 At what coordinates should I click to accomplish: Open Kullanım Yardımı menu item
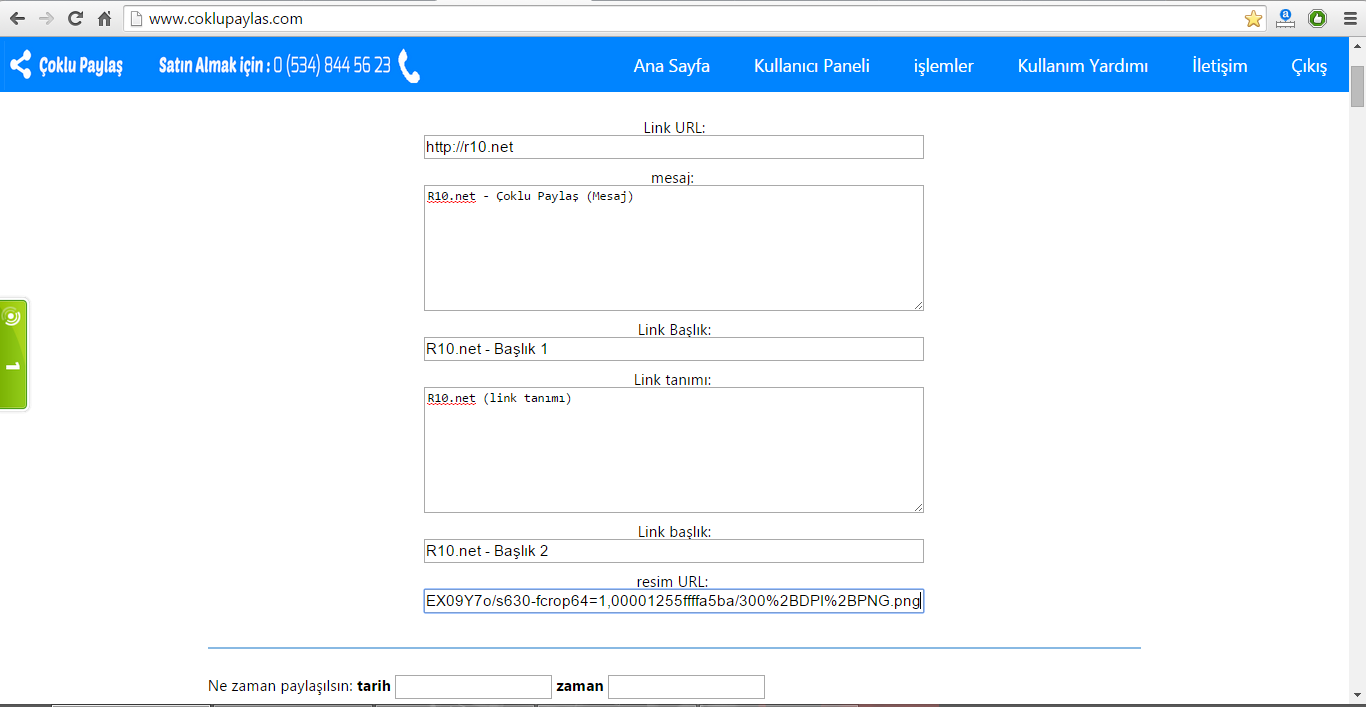pos(1083,66)
